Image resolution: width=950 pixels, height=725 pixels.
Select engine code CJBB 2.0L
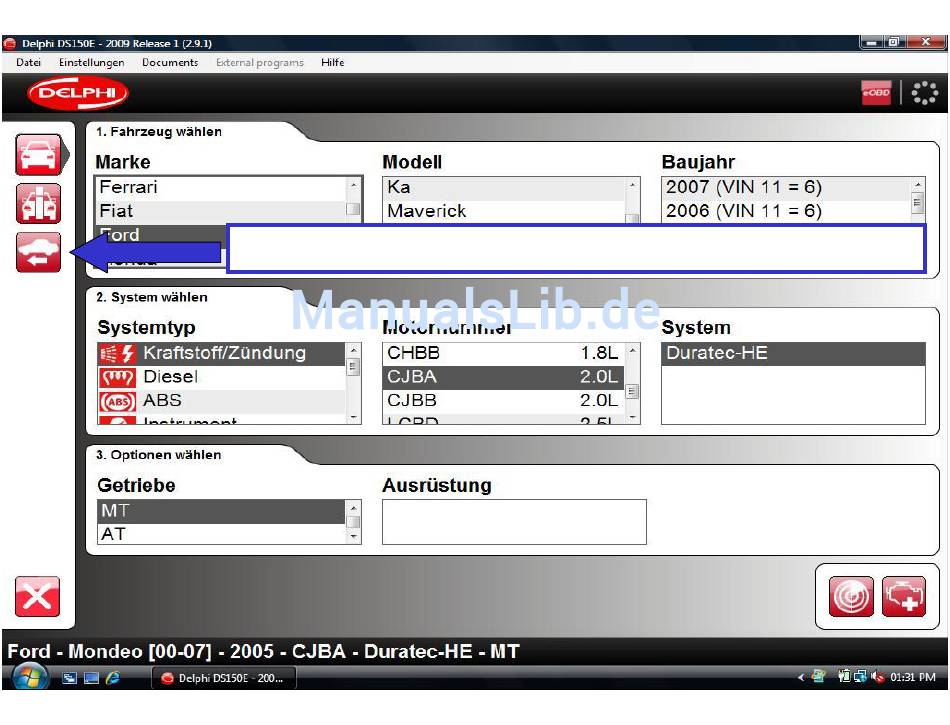click(503, 401)
